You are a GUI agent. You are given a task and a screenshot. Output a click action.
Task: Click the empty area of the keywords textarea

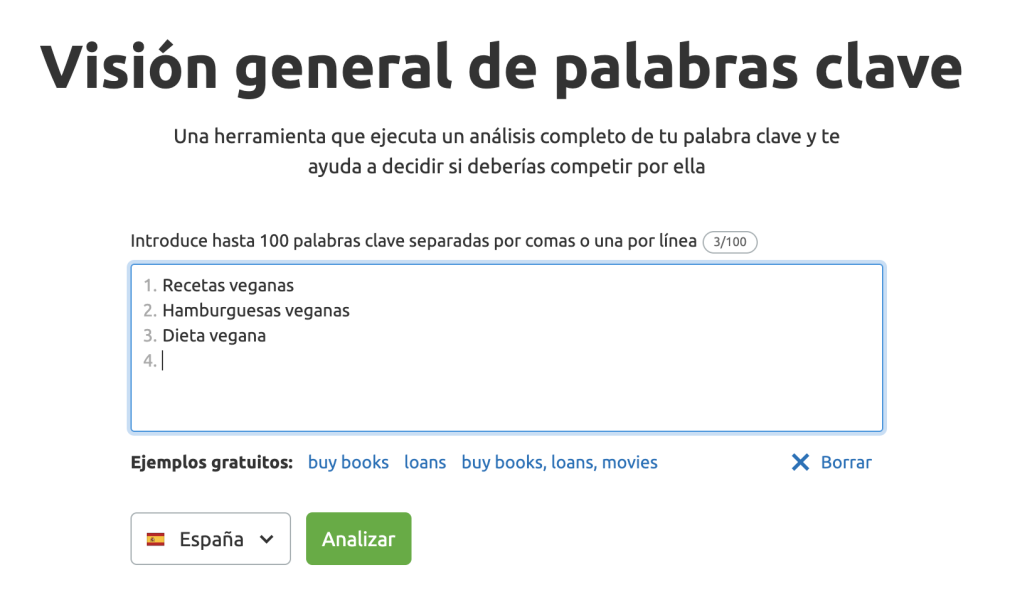(506, 399)
